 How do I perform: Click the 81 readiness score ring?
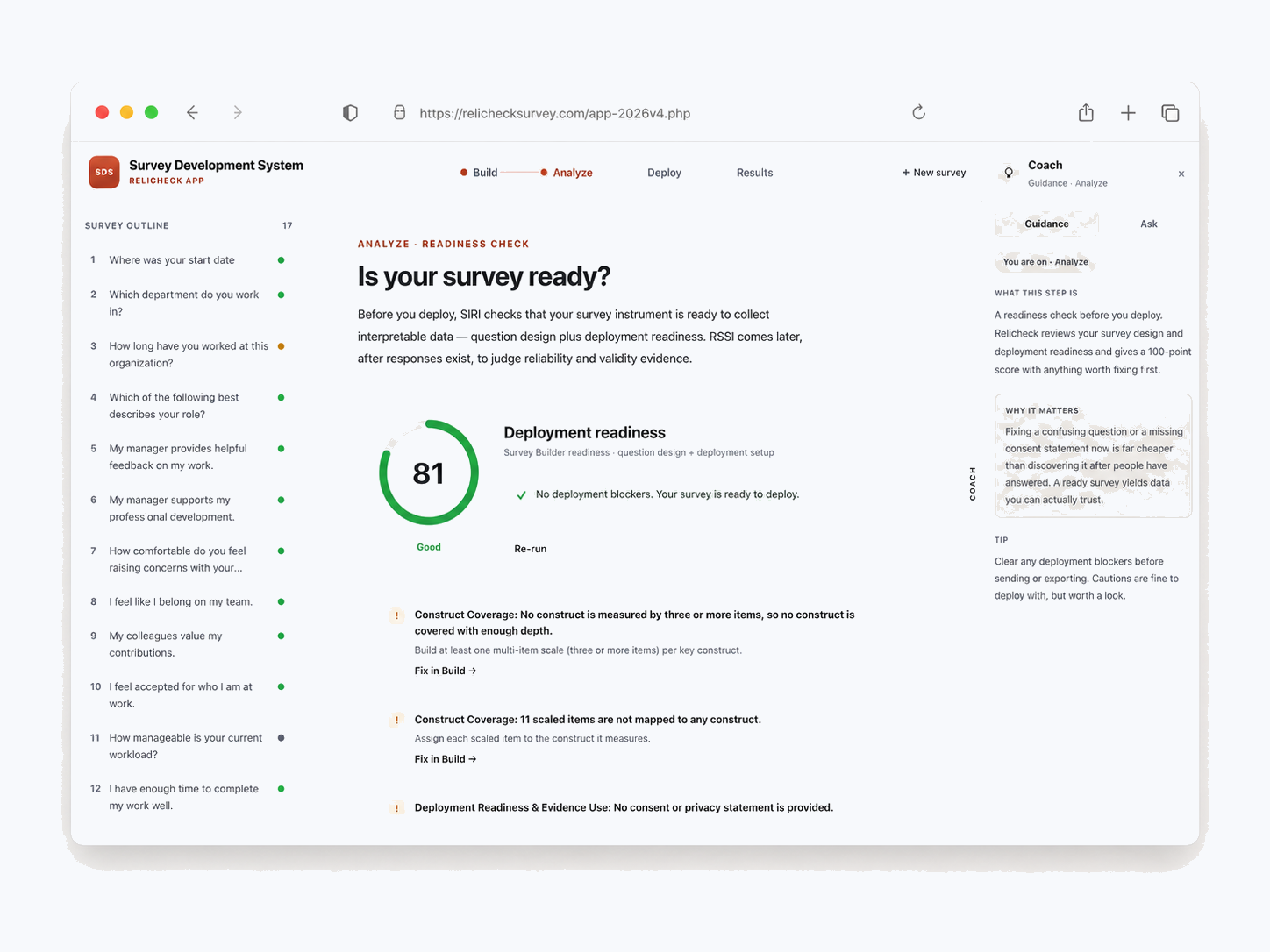(x=429, y=472)
